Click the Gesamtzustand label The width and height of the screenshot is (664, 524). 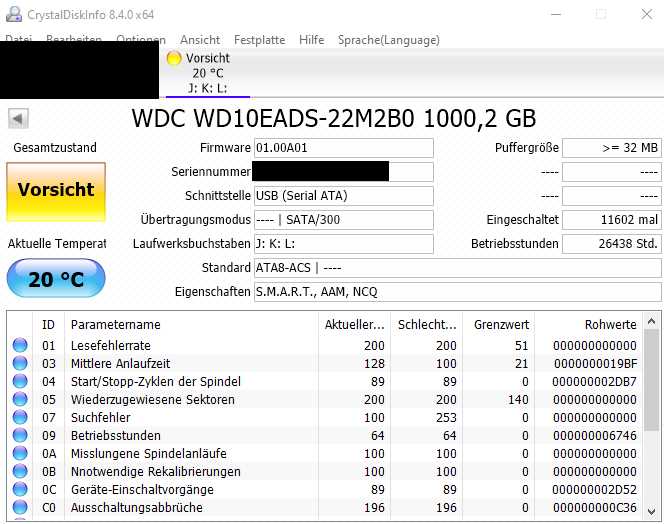[x=55, y=147]
